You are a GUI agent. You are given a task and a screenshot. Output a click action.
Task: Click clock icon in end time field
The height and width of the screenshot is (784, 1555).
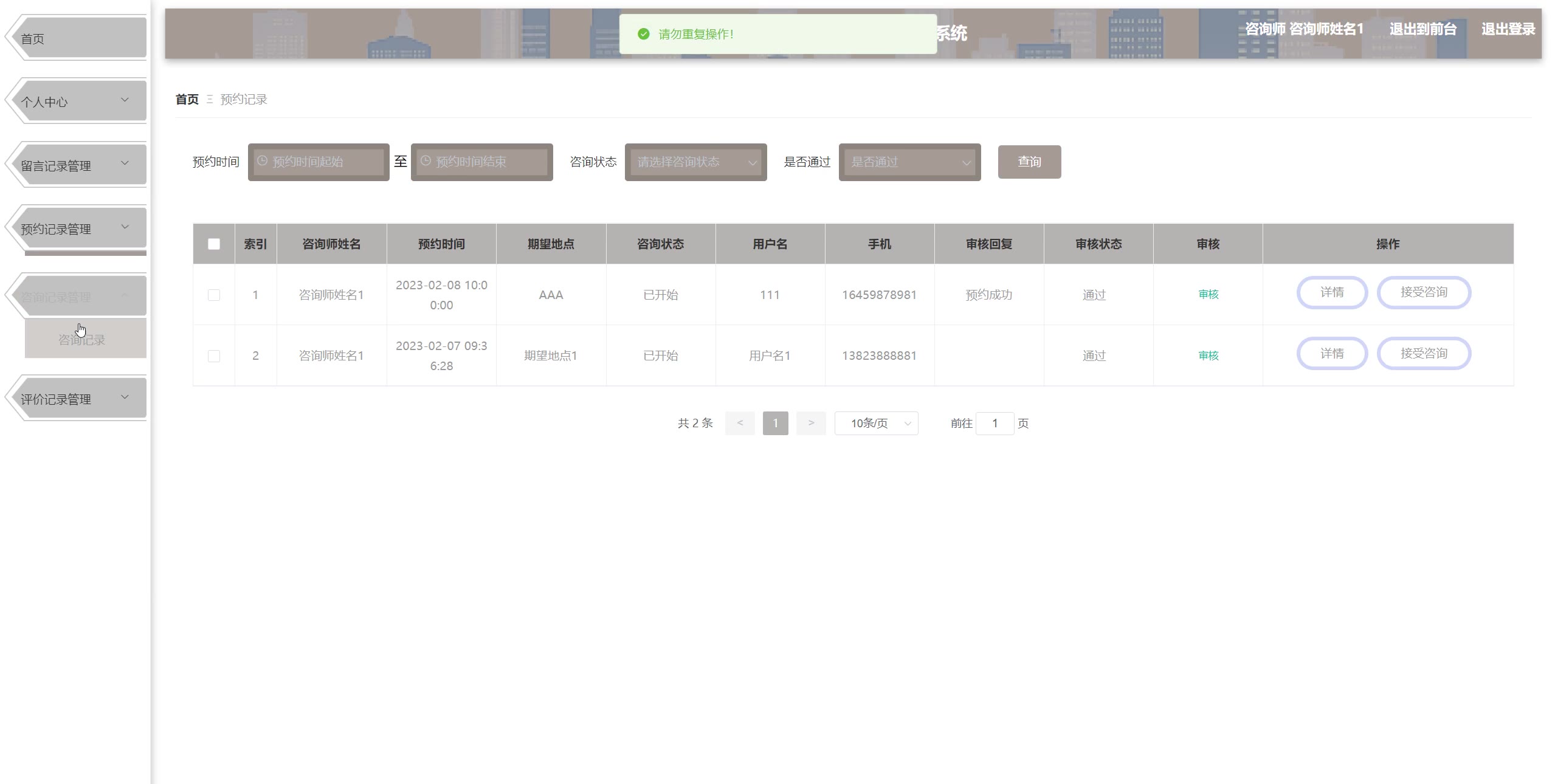coord(426,161)
